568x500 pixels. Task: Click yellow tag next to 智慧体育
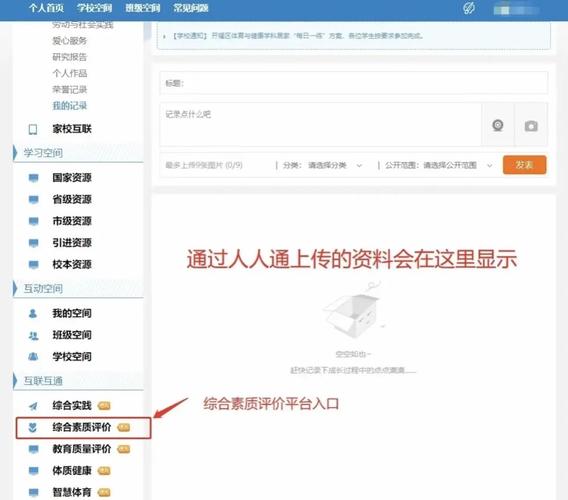(104, 492)
